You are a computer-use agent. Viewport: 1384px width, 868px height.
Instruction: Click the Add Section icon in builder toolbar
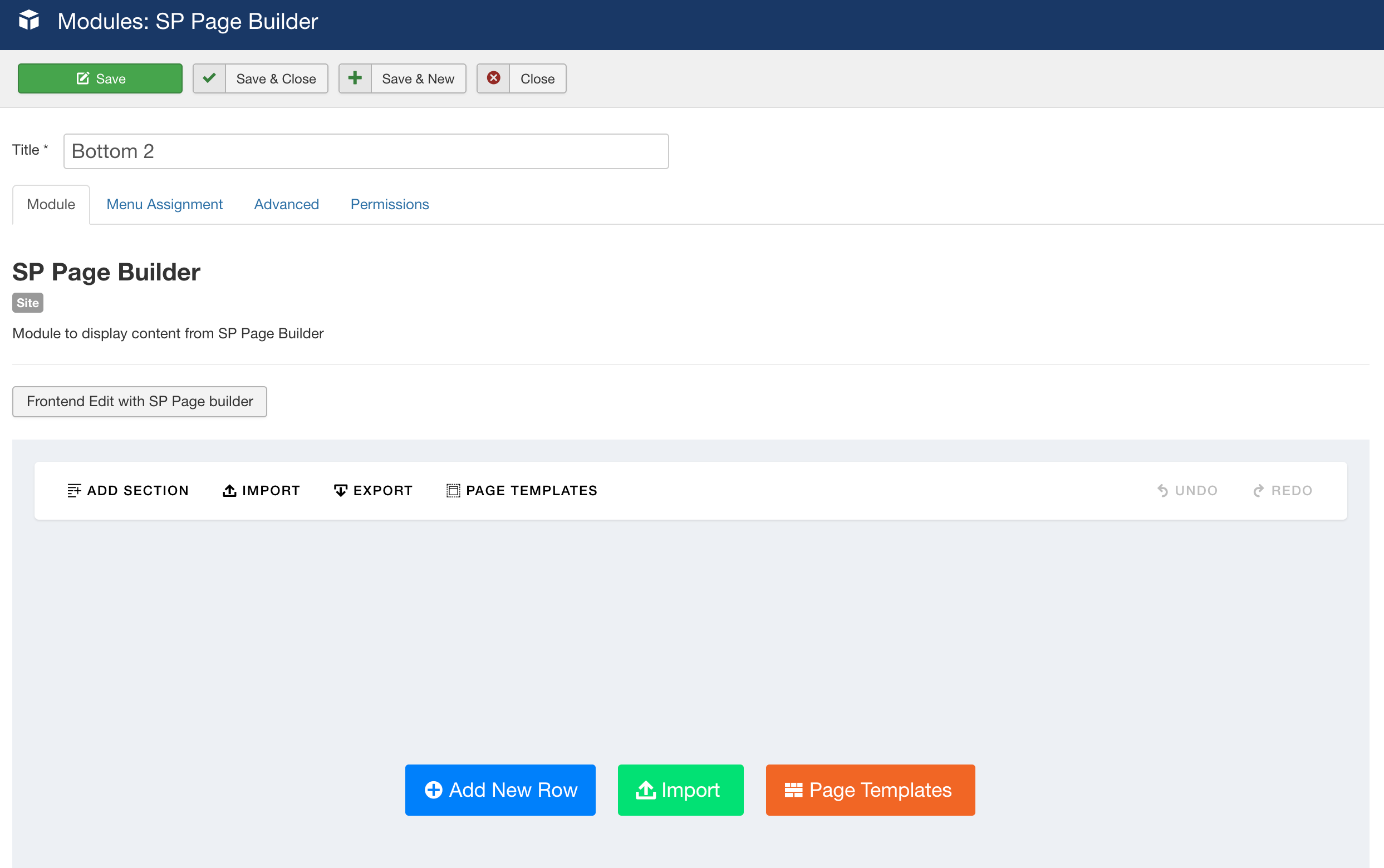click(x=74, y=490)
